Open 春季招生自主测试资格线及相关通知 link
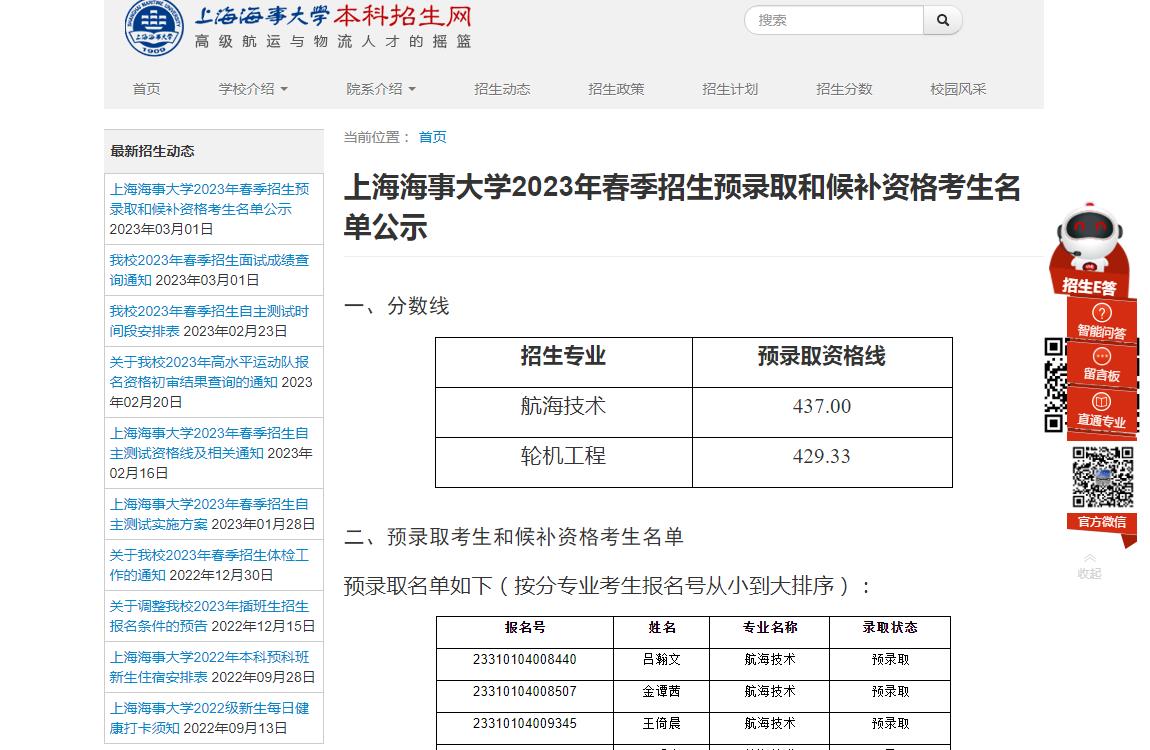The height and width of the screenshot is (750, 1150). tap(209, 443)
